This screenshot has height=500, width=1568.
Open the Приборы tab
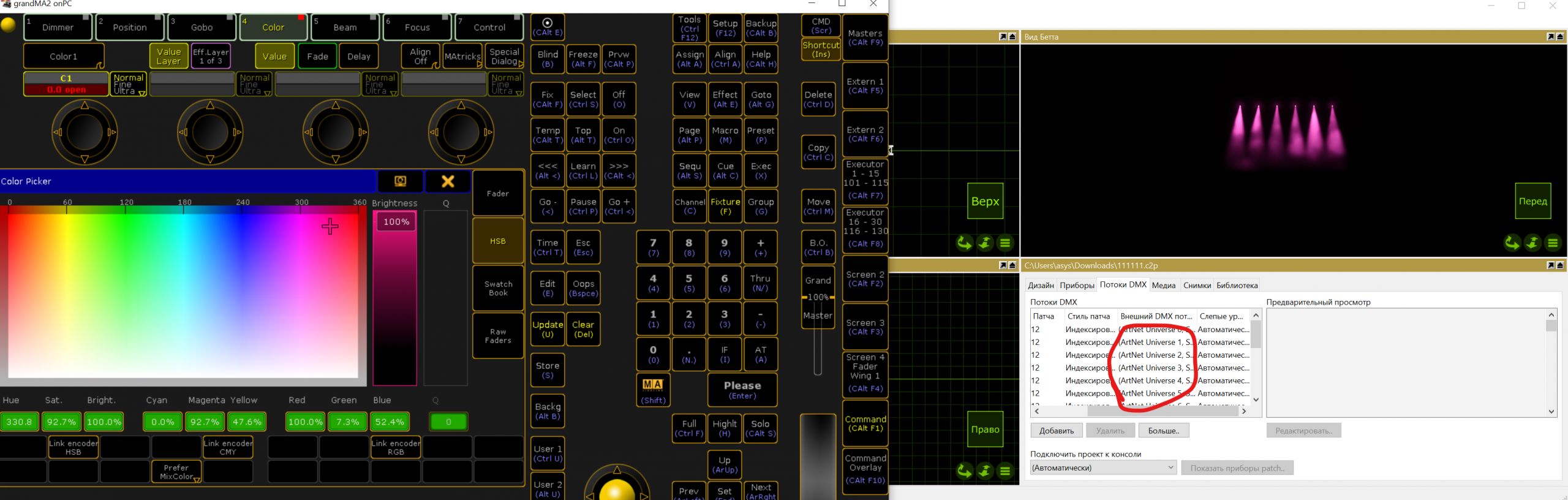pos(1077,285)
